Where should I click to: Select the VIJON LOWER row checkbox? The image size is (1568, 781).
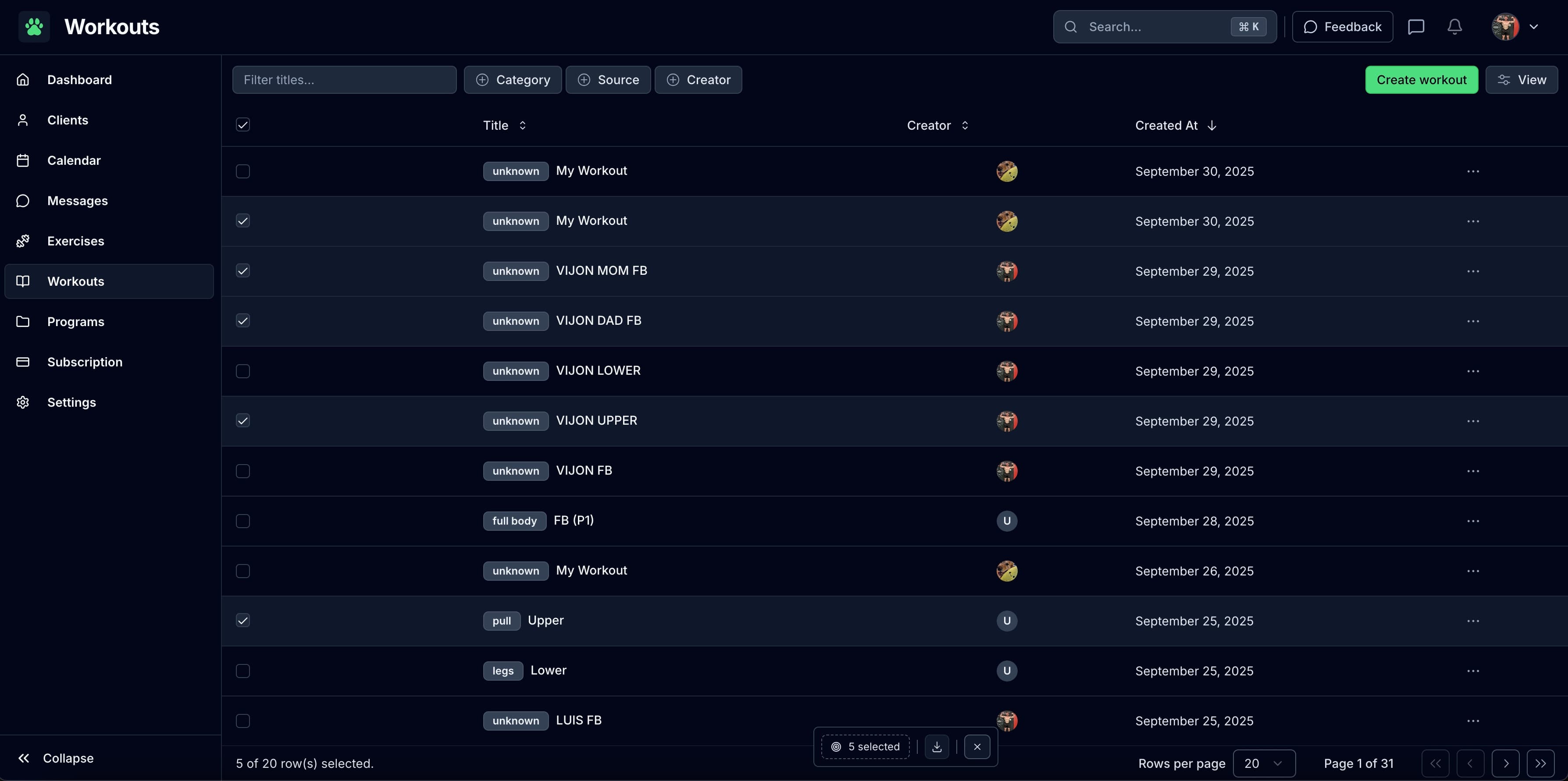242,371
